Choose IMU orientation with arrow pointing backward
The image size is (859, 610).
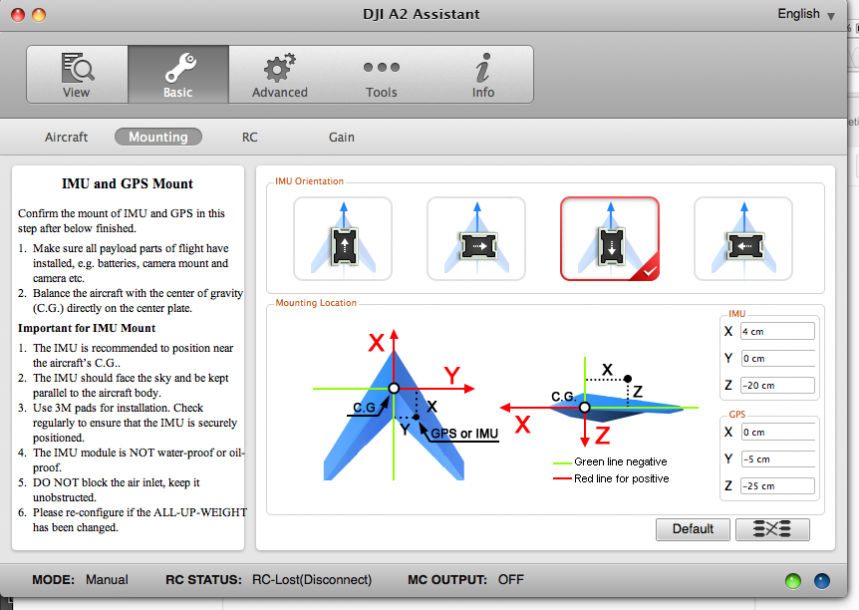tap(610, 238)
